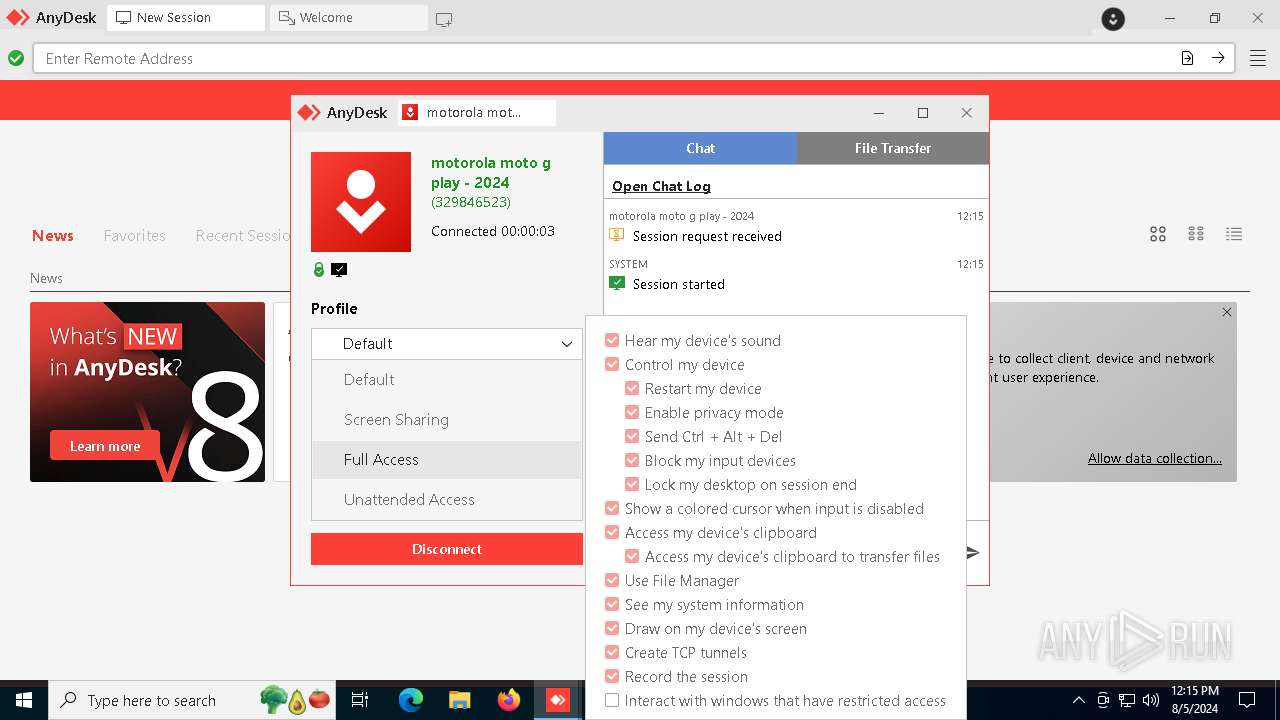Launch Microsoft Edge from taskbar
Screen dimensions: 1280x720
point(411,700)
